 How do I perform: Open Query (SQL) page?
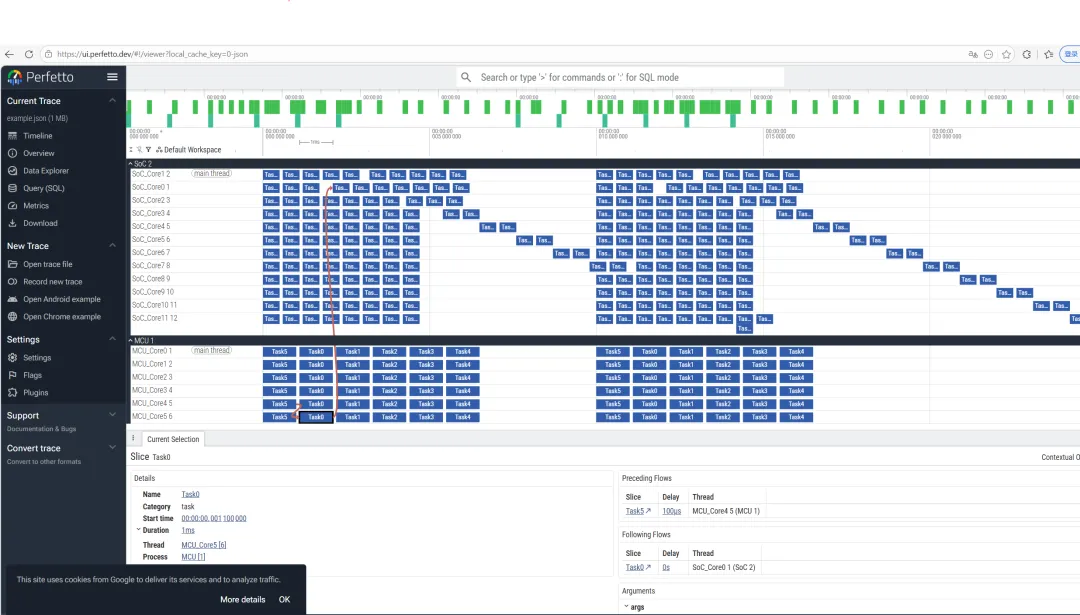tap(36, 188)
